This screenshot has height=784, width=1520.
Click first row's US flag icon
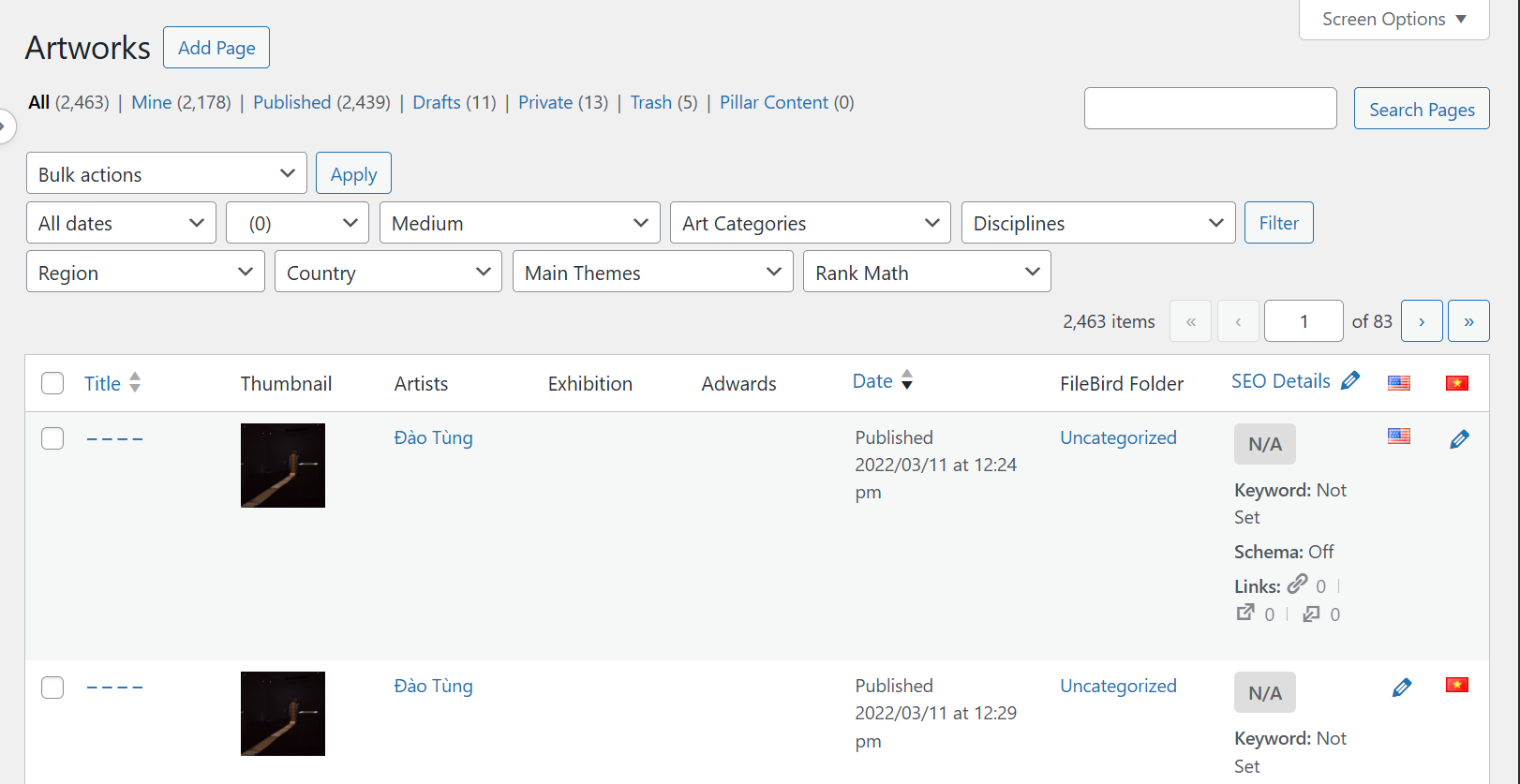tap(1399, 436)
